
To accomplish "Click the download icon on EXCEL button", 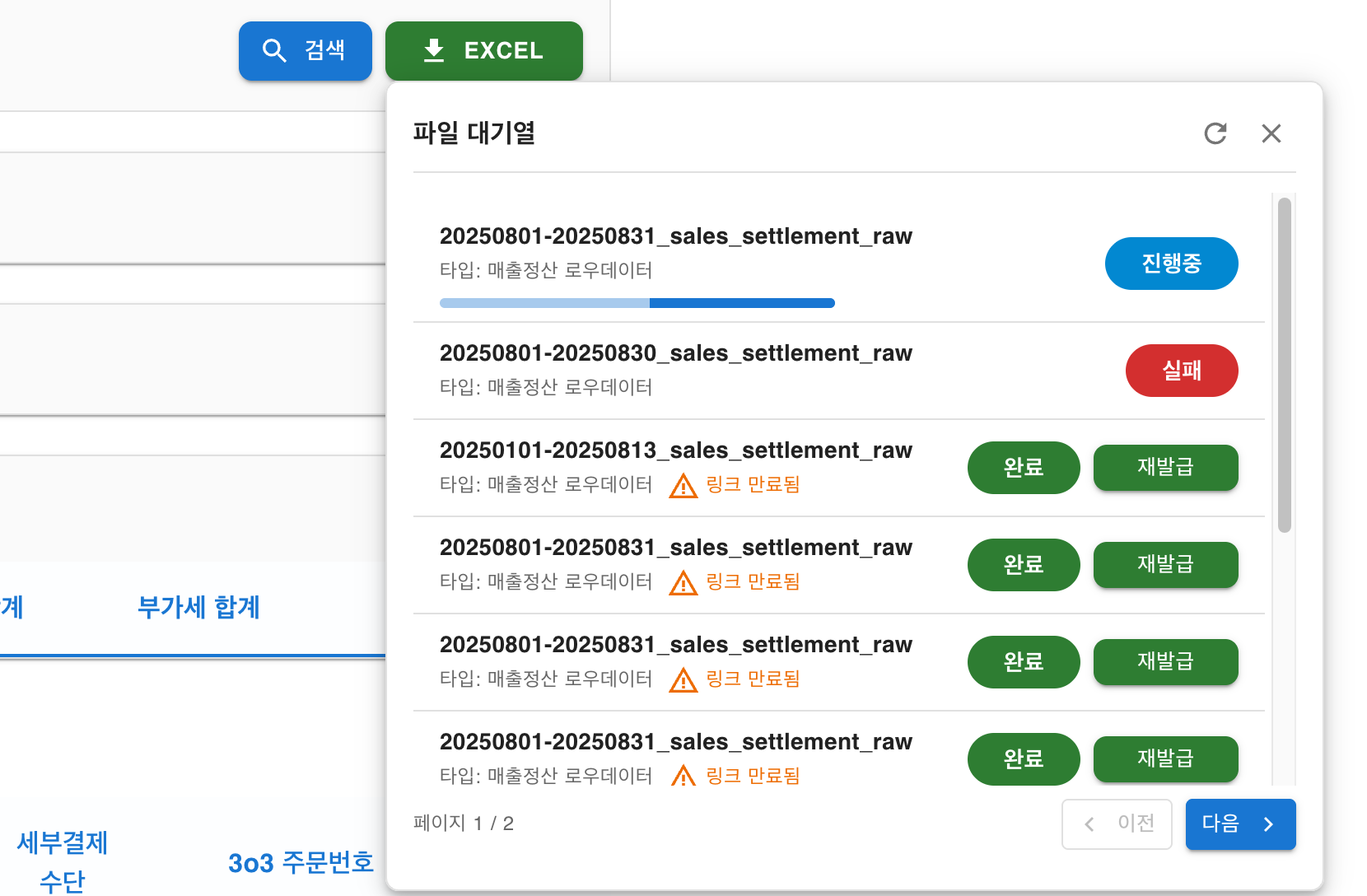I will coord(434,51).
